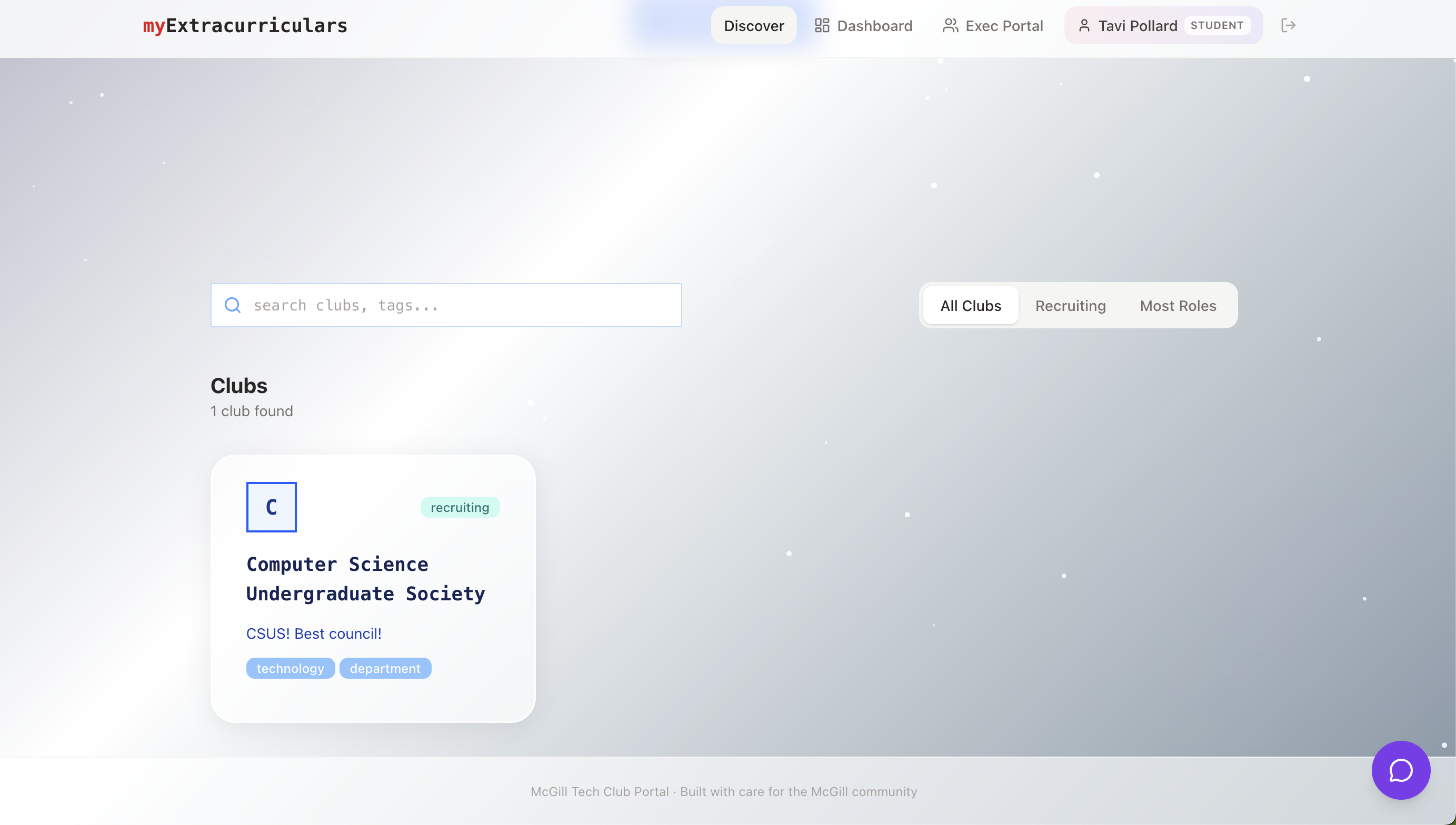Select the All Clubs filter
The width and height of the screenshot is (1456, 825).
(970, 305)
